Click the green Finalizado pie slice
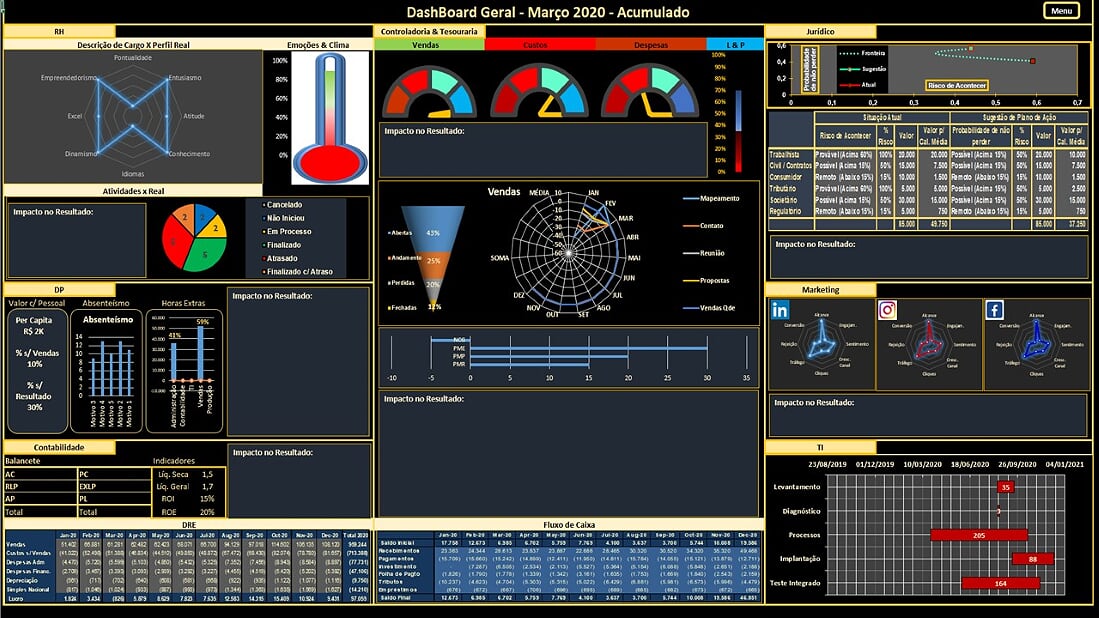Viewport: 1099px width, 618px height. click(205, 254)
